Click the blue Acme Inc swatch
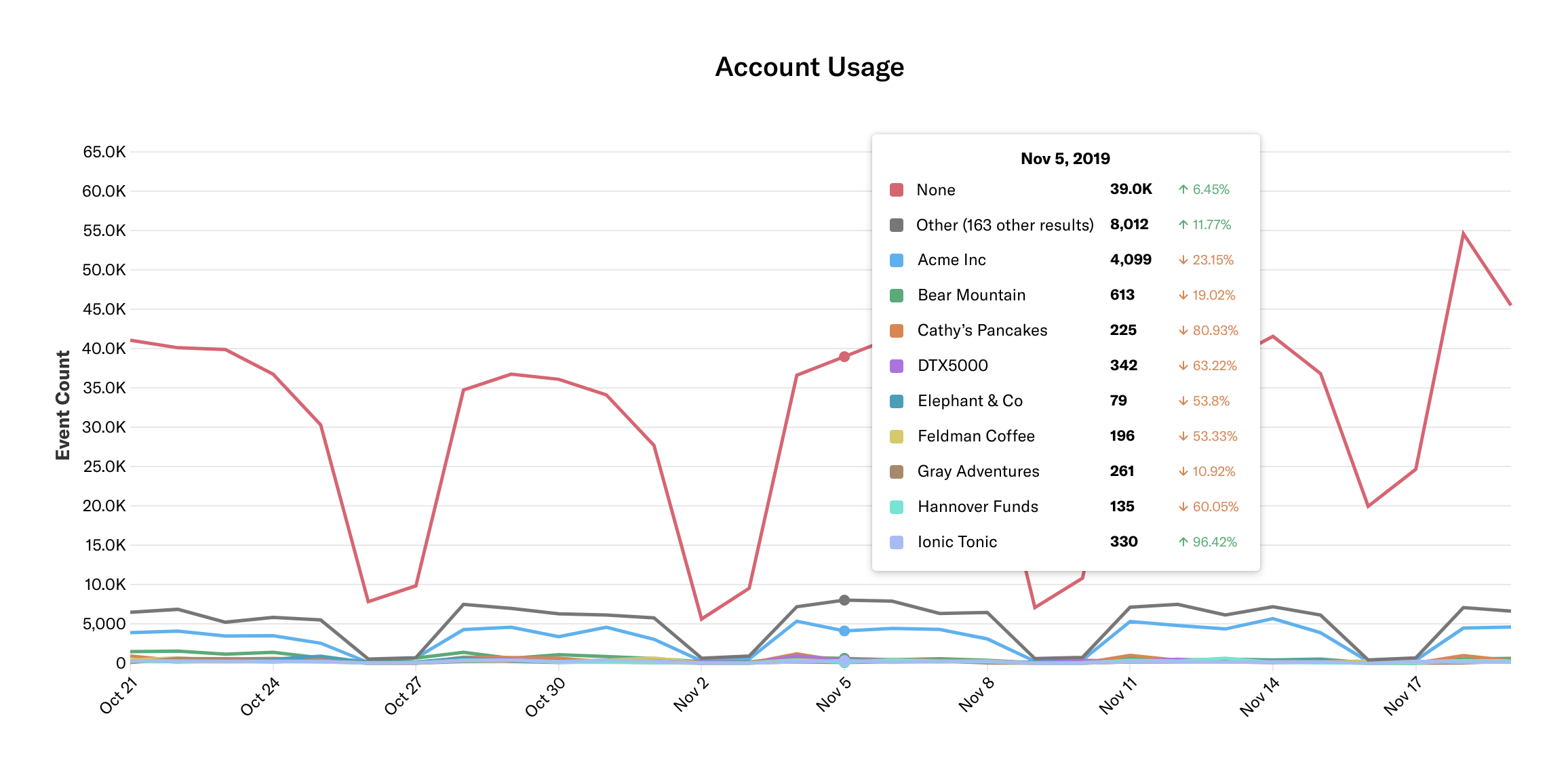The width and height of the screenshot is (1568, 773). pyautogui.click(x=896, y=260)
